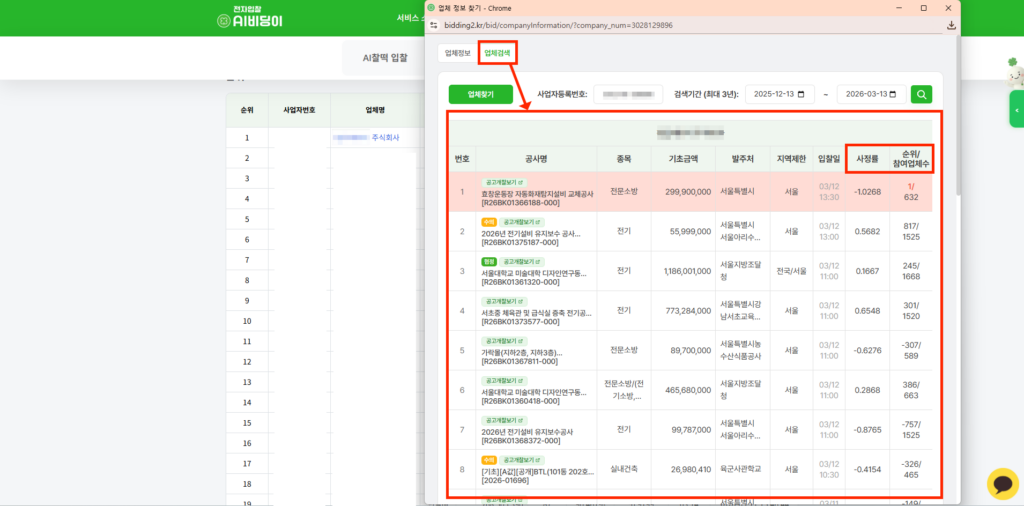Image resolution: width=1024 pixels, height=506 pixels.
Task: Open the site info icon beside URL
Action: [434, 25]
